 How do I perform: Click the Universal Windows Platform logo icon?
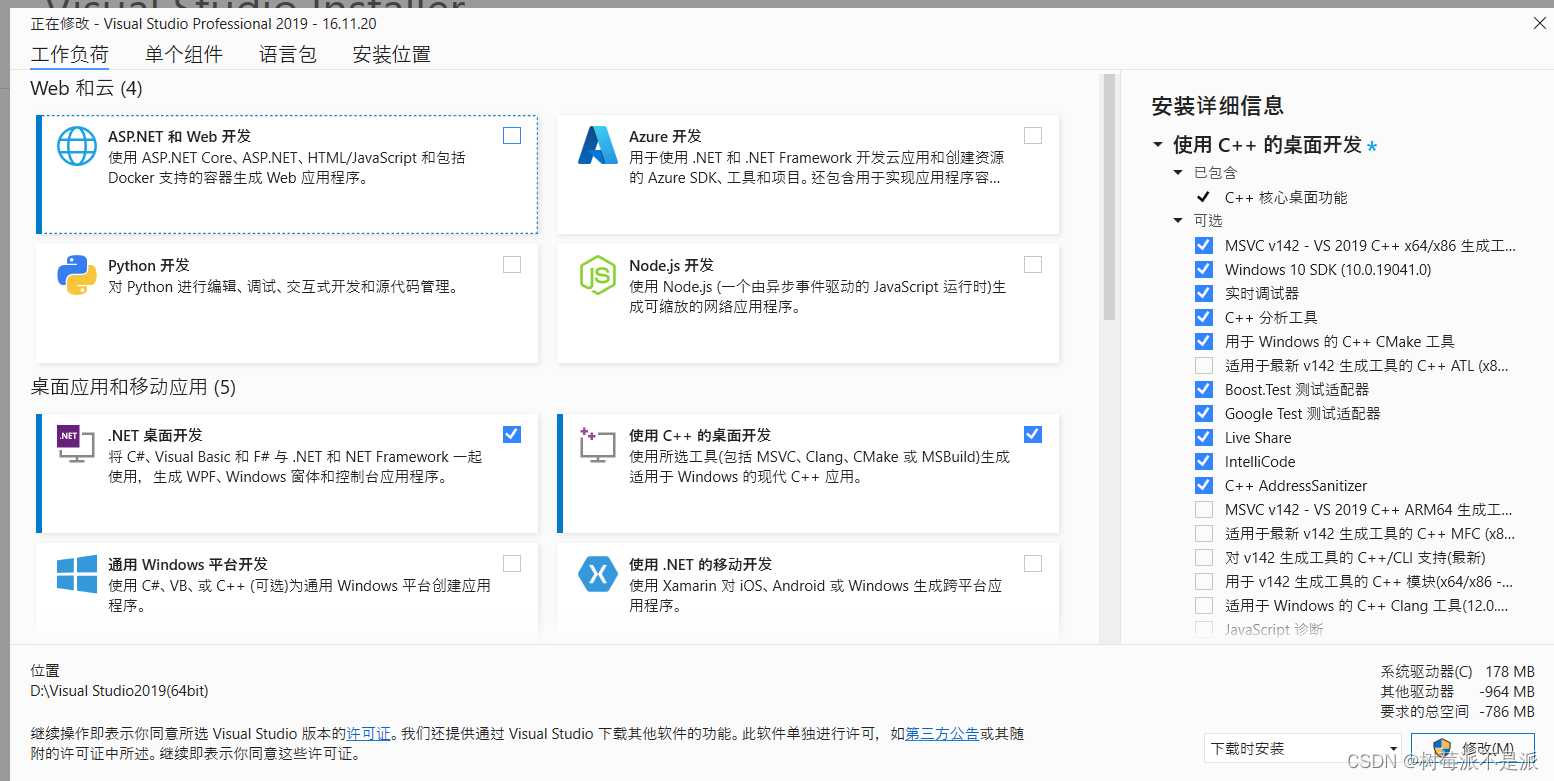coord(77,574)
